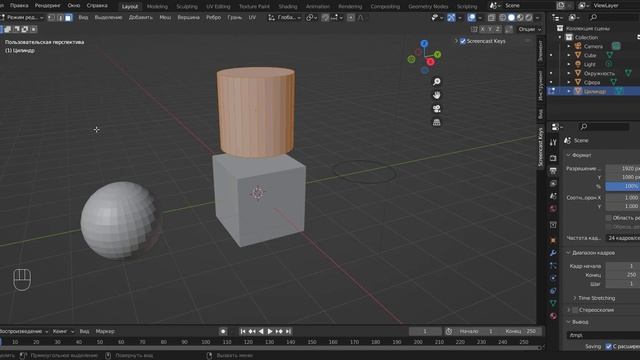Open the pivot point dropdown
This screenshot has height=360, width=640.
(311, 18)
